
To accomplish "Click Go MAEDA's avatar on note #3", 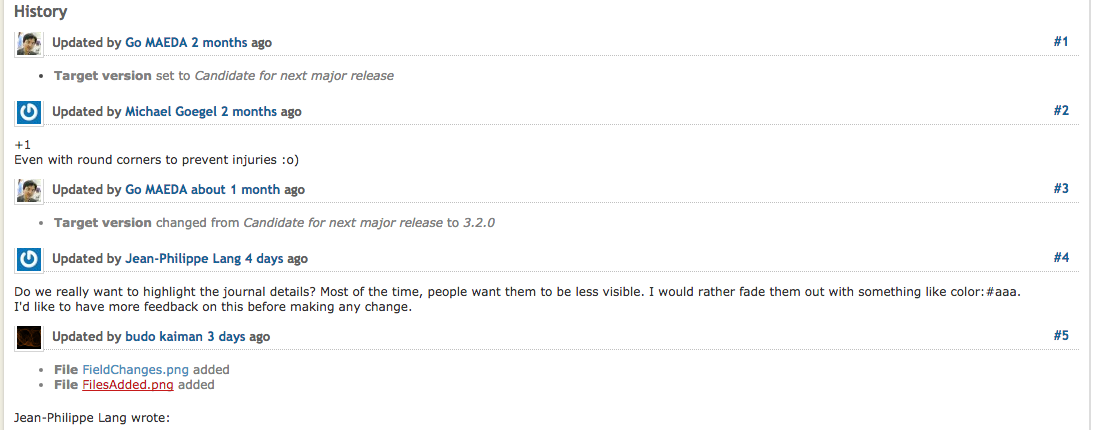I will point(29,190).
